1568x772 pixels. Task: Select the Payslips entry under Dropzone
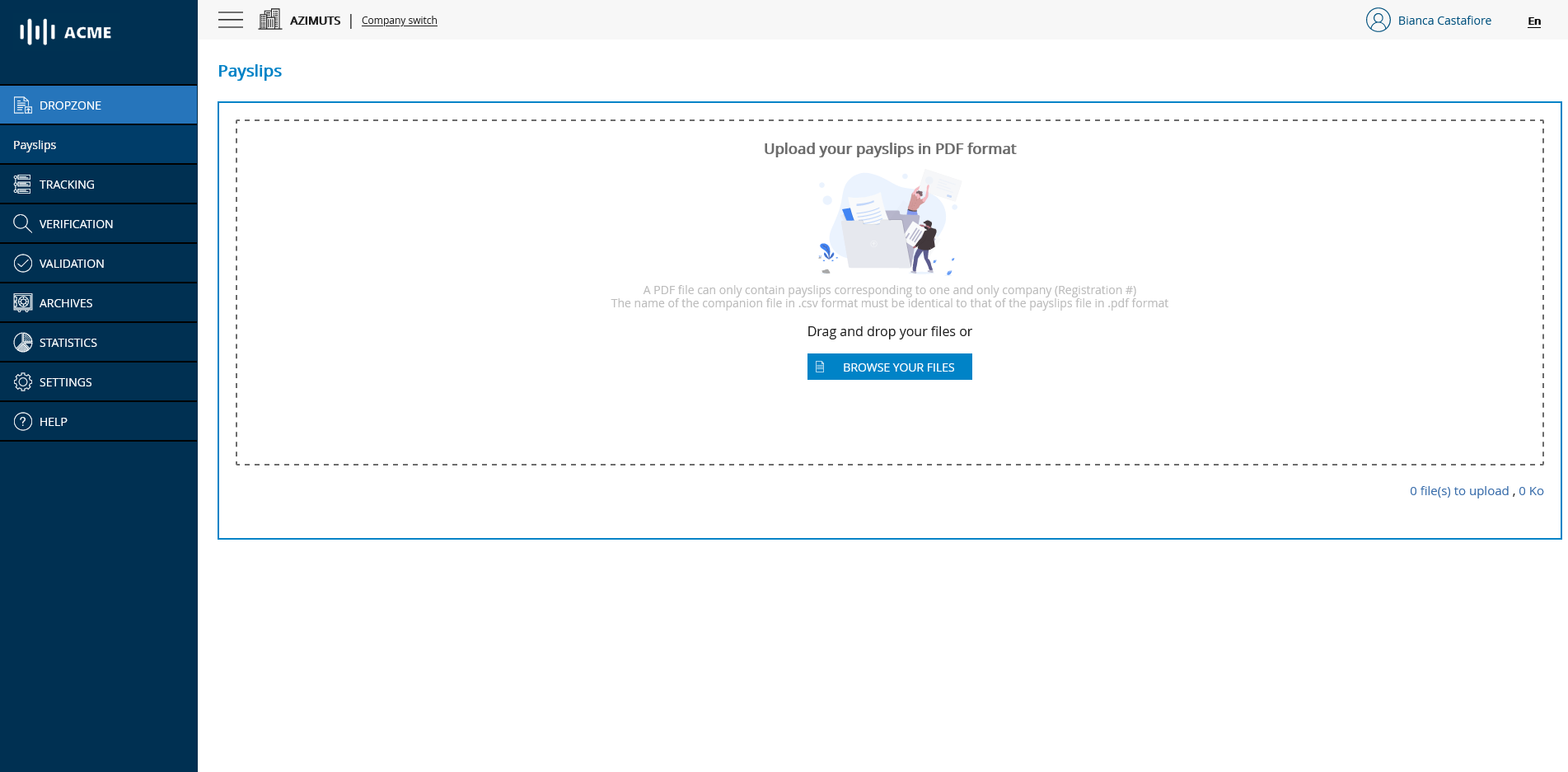click(35, 144)
